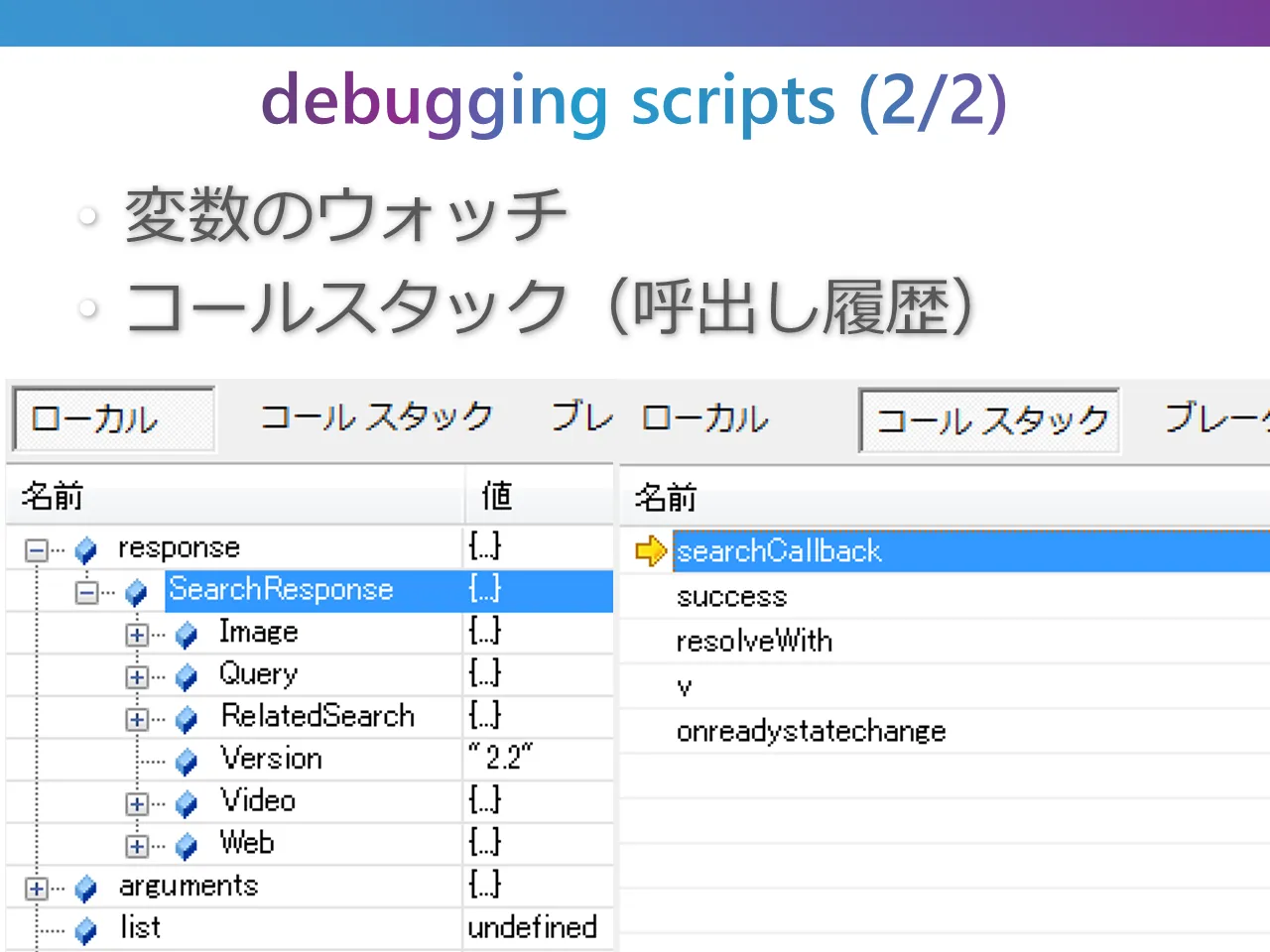The image size is (1270, 952).
Task: Select the boxed コール スタック tab on the right
Action: point(989,420)
